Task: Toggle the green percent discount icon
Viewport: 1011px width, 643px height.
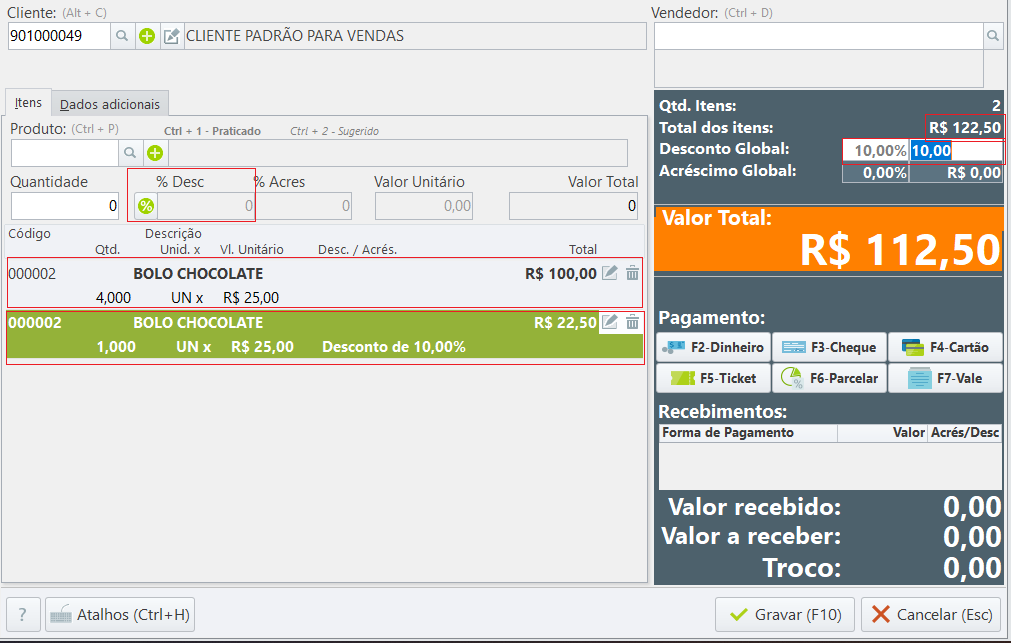Action: coord(146,206)
